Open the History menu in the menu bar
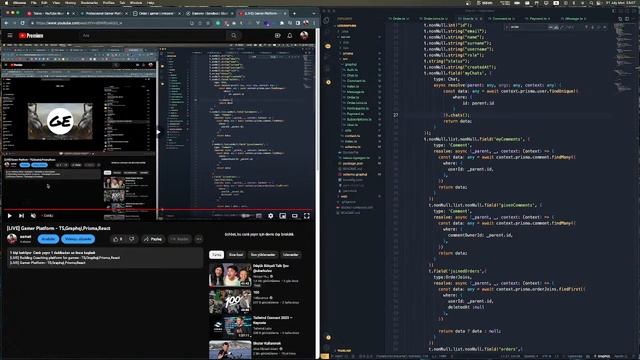The height and width of the screenshot is (360, 640). [70, 3]
